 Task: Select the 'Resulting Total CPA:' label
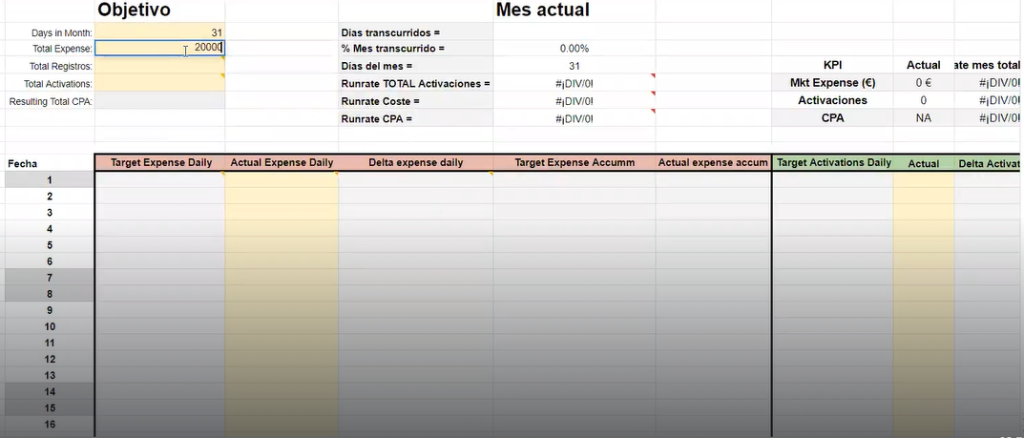(x=51, y=101)
